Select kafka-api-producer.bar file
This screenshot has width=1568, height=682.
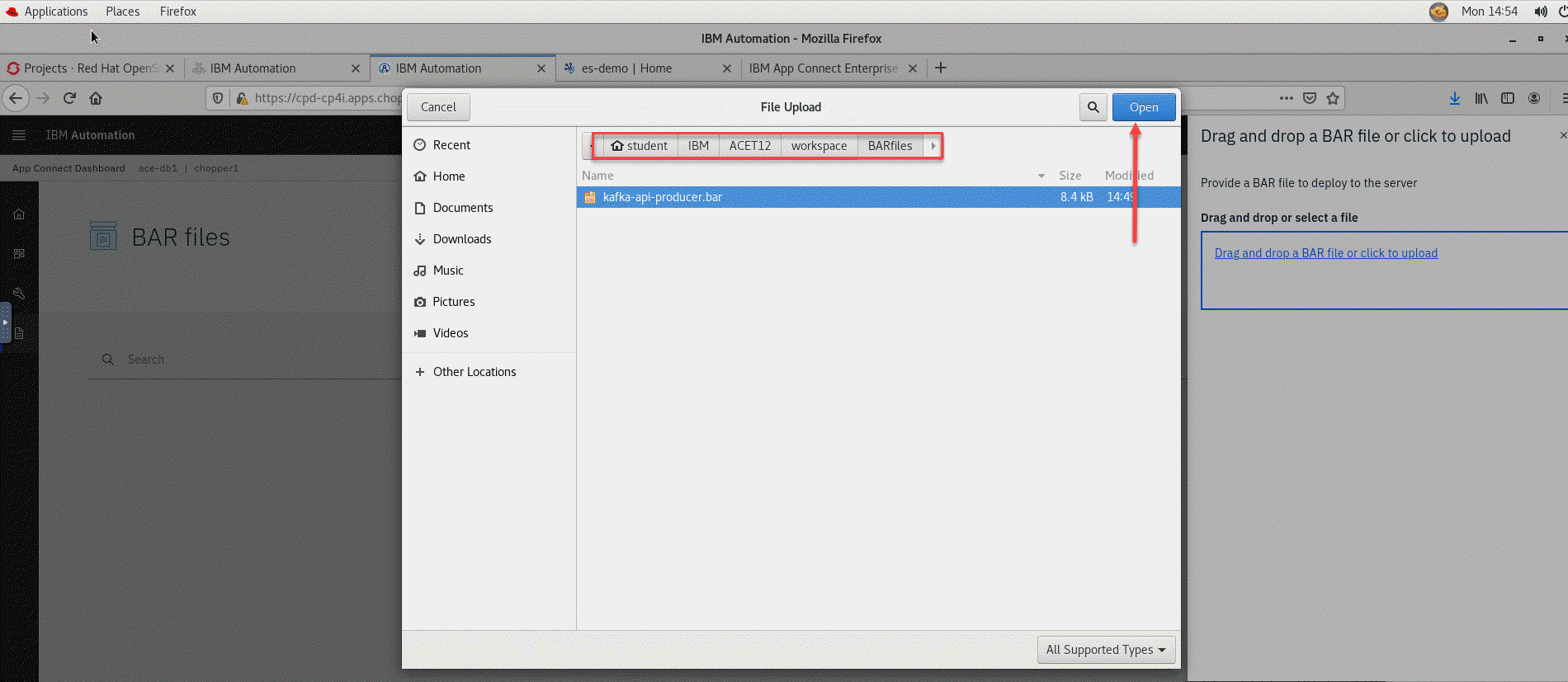point(662,197)
